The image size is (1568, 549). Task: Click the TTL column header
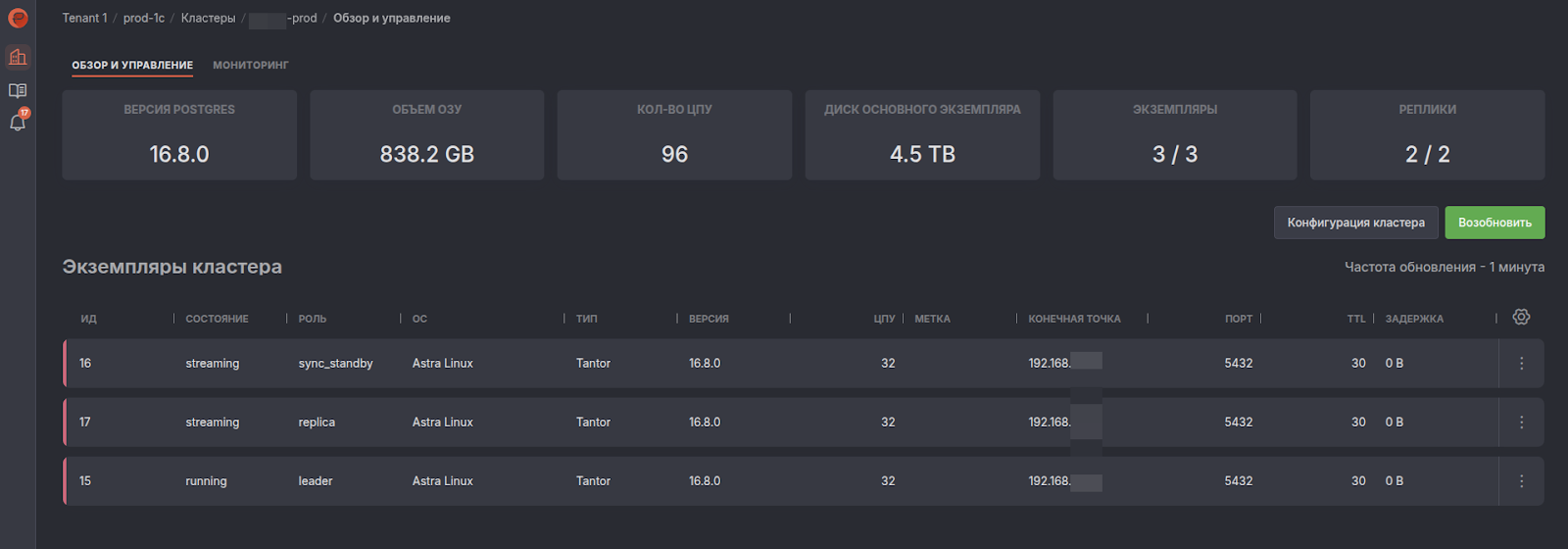tap(1356, 319)
